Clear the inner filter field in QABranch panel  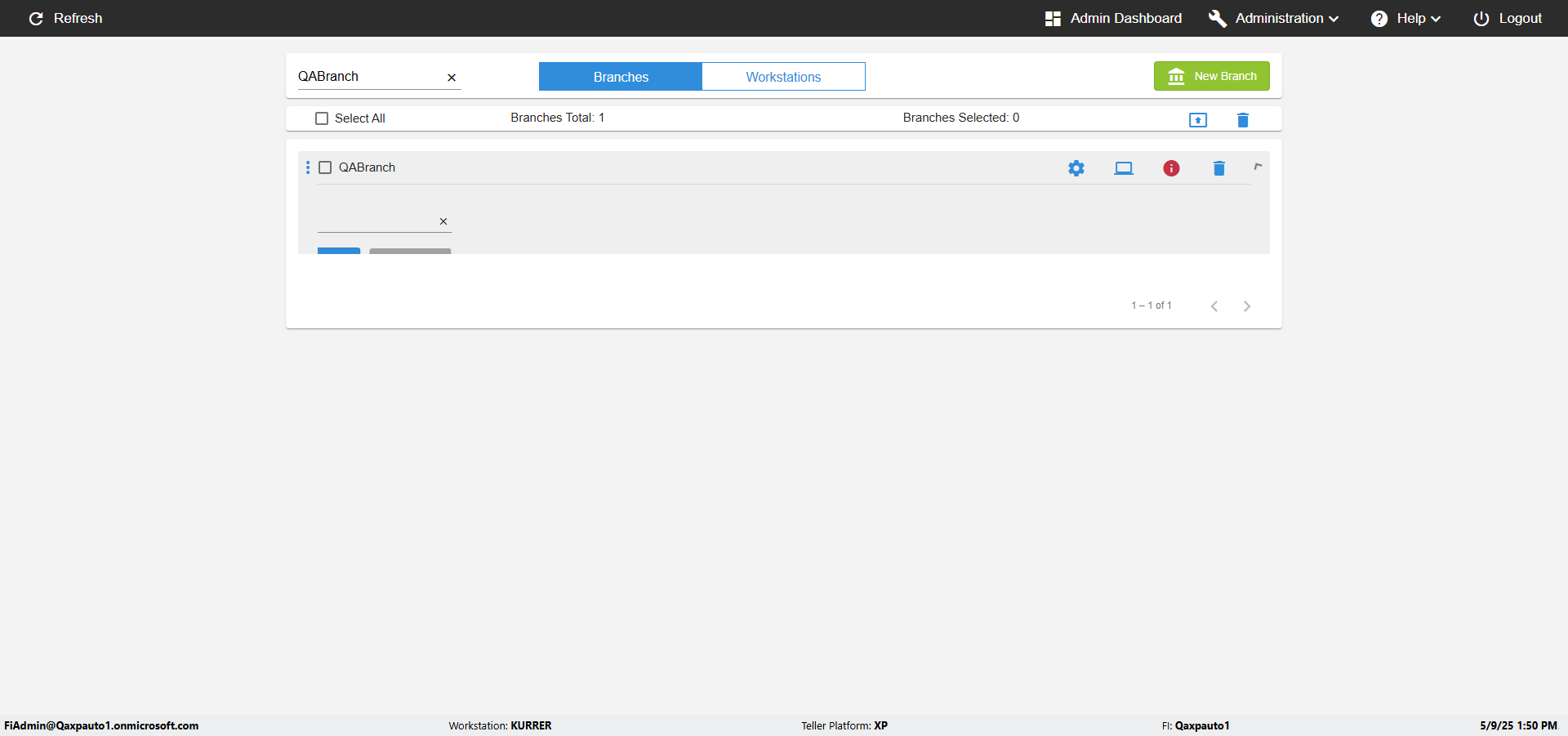[443, 221]
